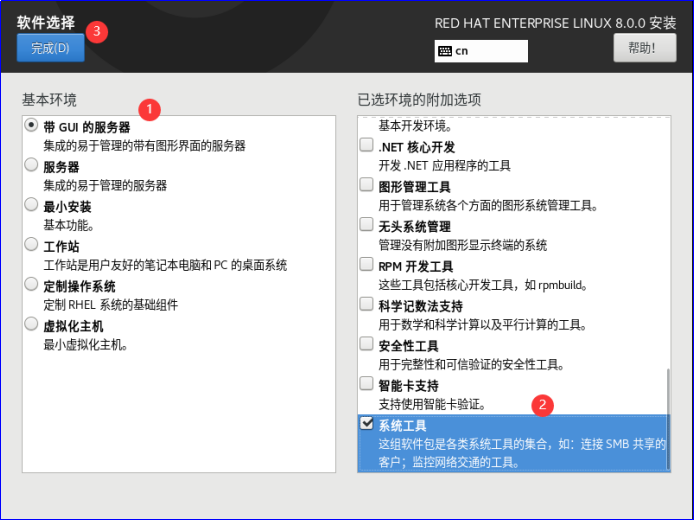The height and width of the screenshot is (520, 695).
Task: Select the 工作站 radio button
Action: (31, 244)
